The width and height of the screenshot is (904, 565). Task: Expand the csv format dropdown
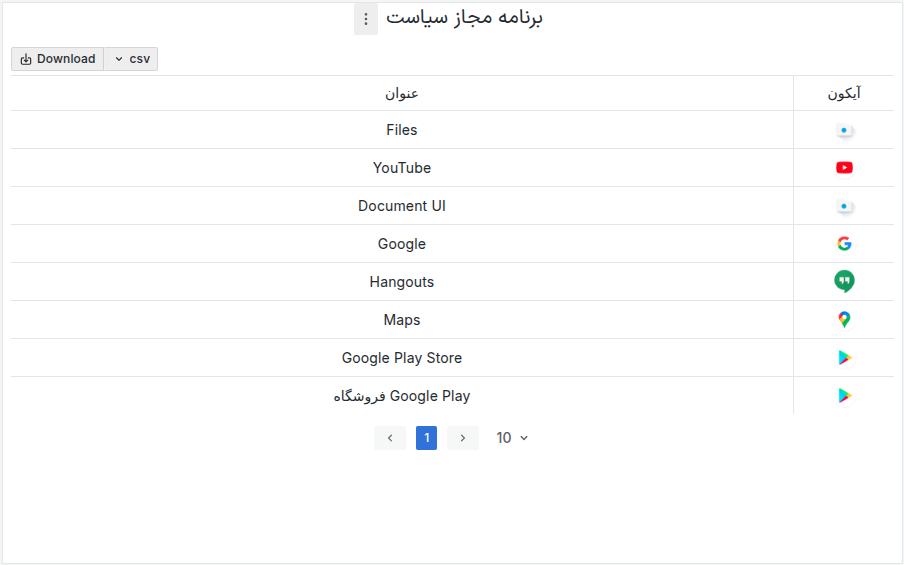click(131, 59)
